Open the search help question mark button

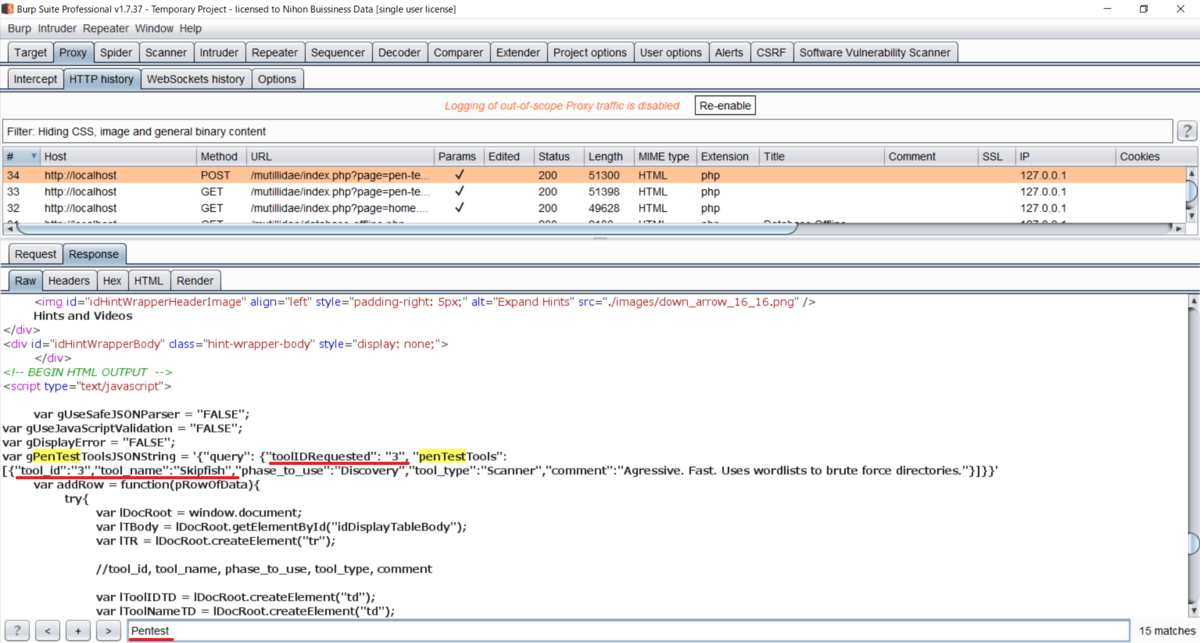tap(17, 631)
